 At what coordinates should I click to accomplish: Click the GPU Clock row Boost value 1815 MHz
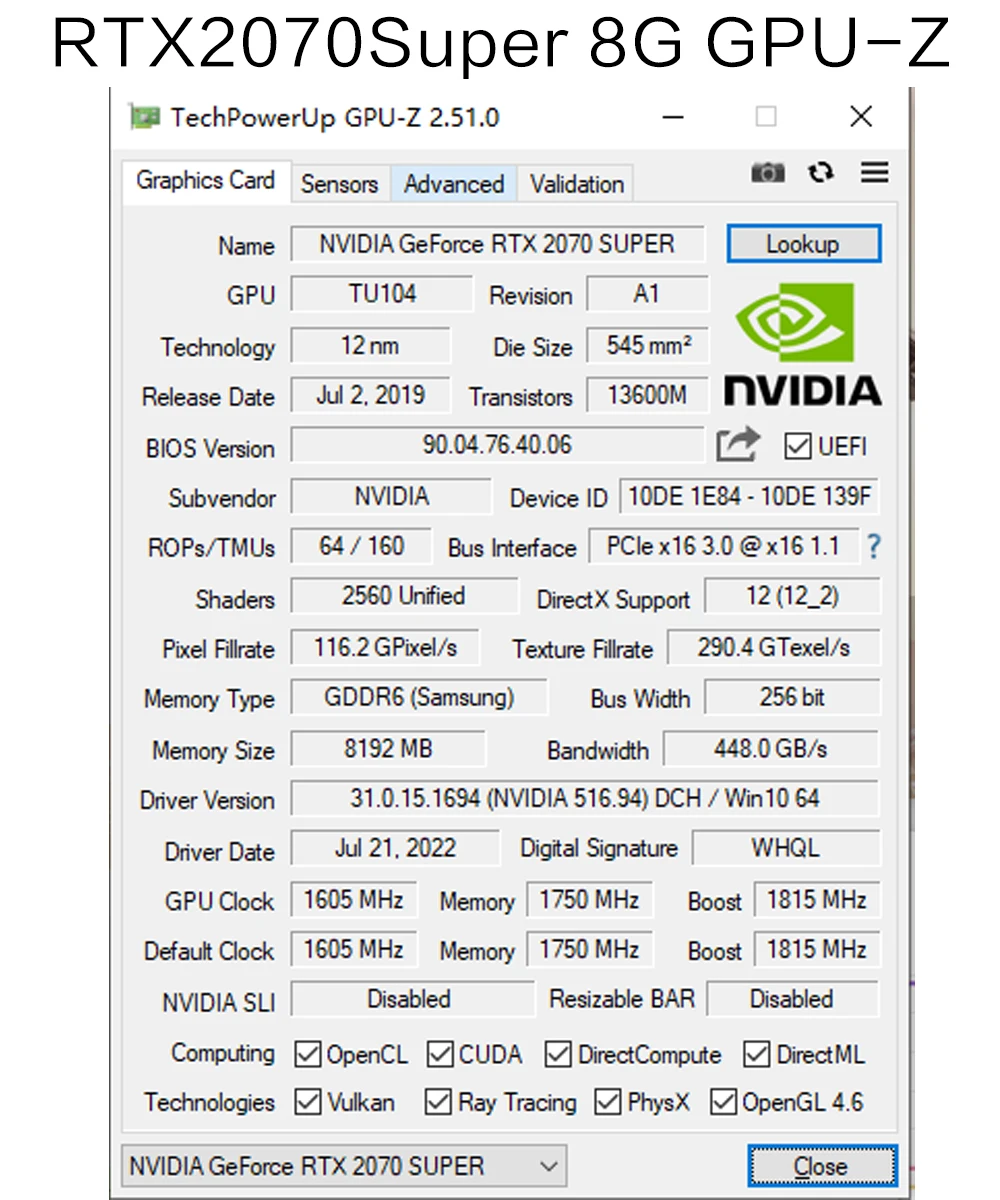pyautogui.click(x=817, y=899)
